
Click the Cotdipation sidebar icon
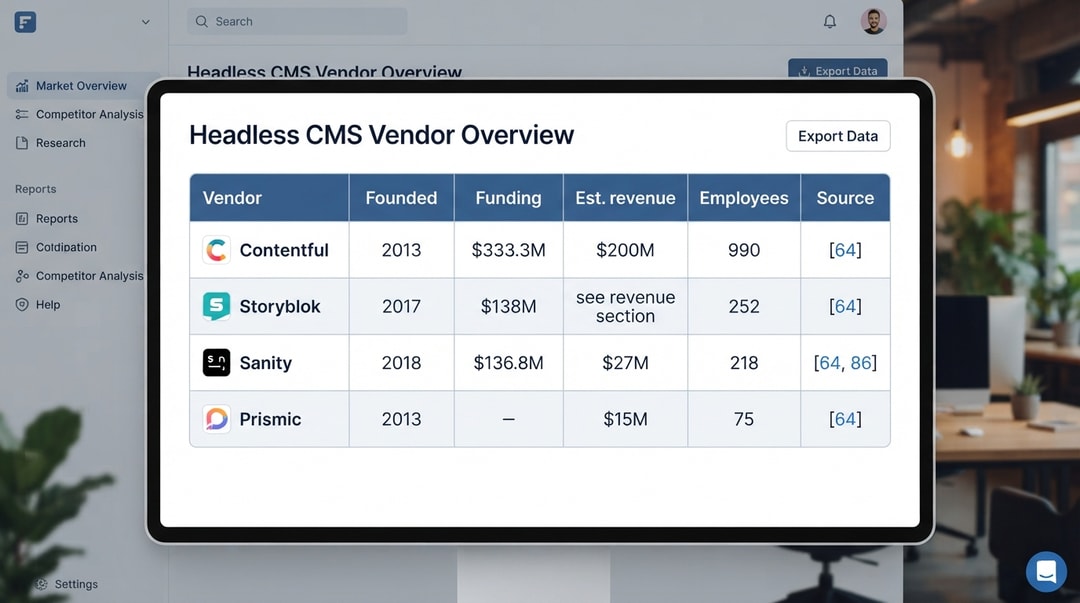22,247
